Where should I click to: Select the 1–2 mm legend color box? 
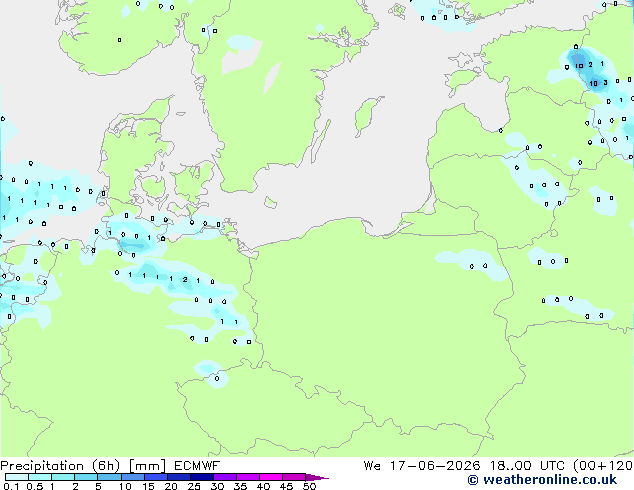pyautogui.click(x=63, y=477)
